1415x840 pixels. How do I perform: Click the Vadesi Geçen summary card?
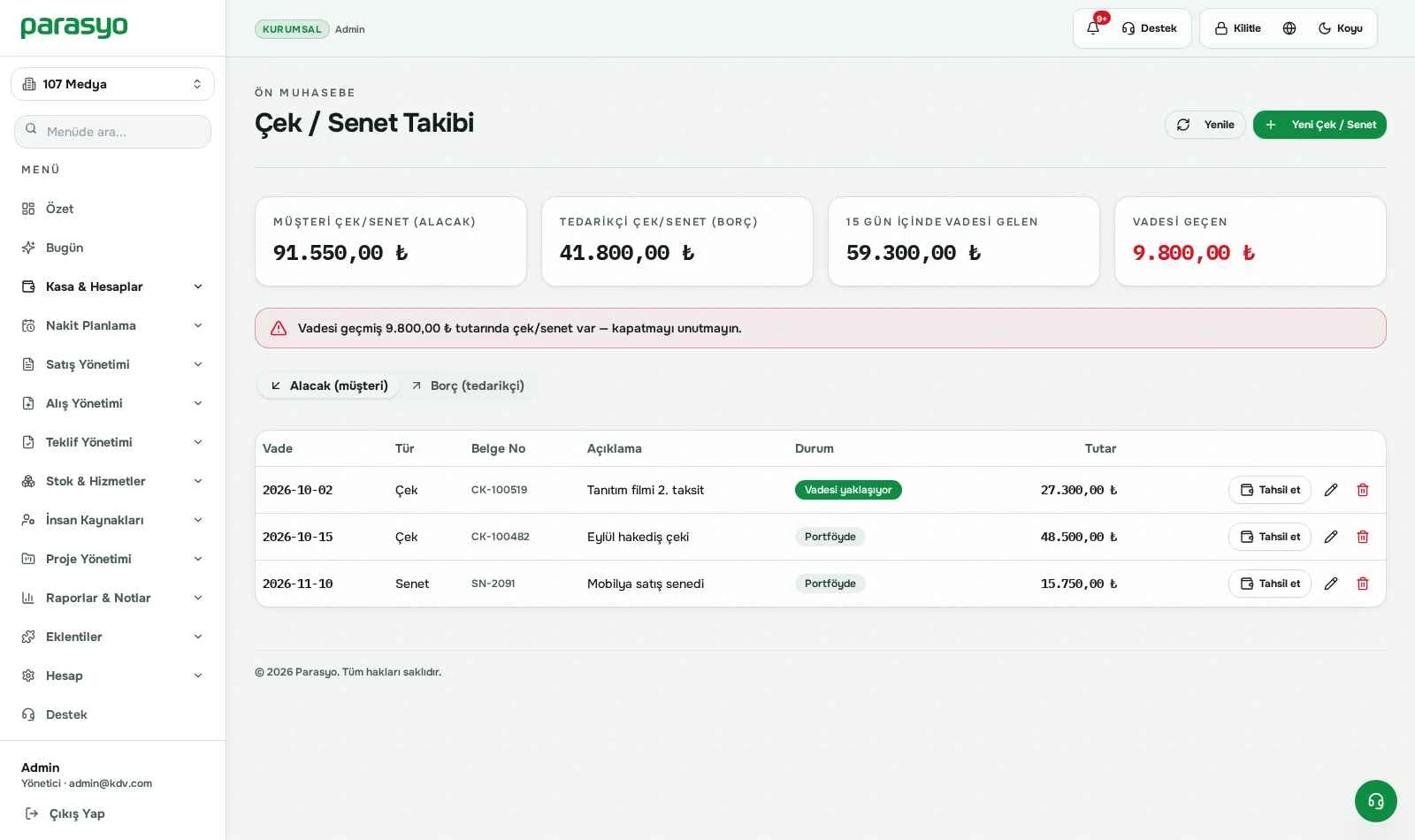pos(1251,241)
